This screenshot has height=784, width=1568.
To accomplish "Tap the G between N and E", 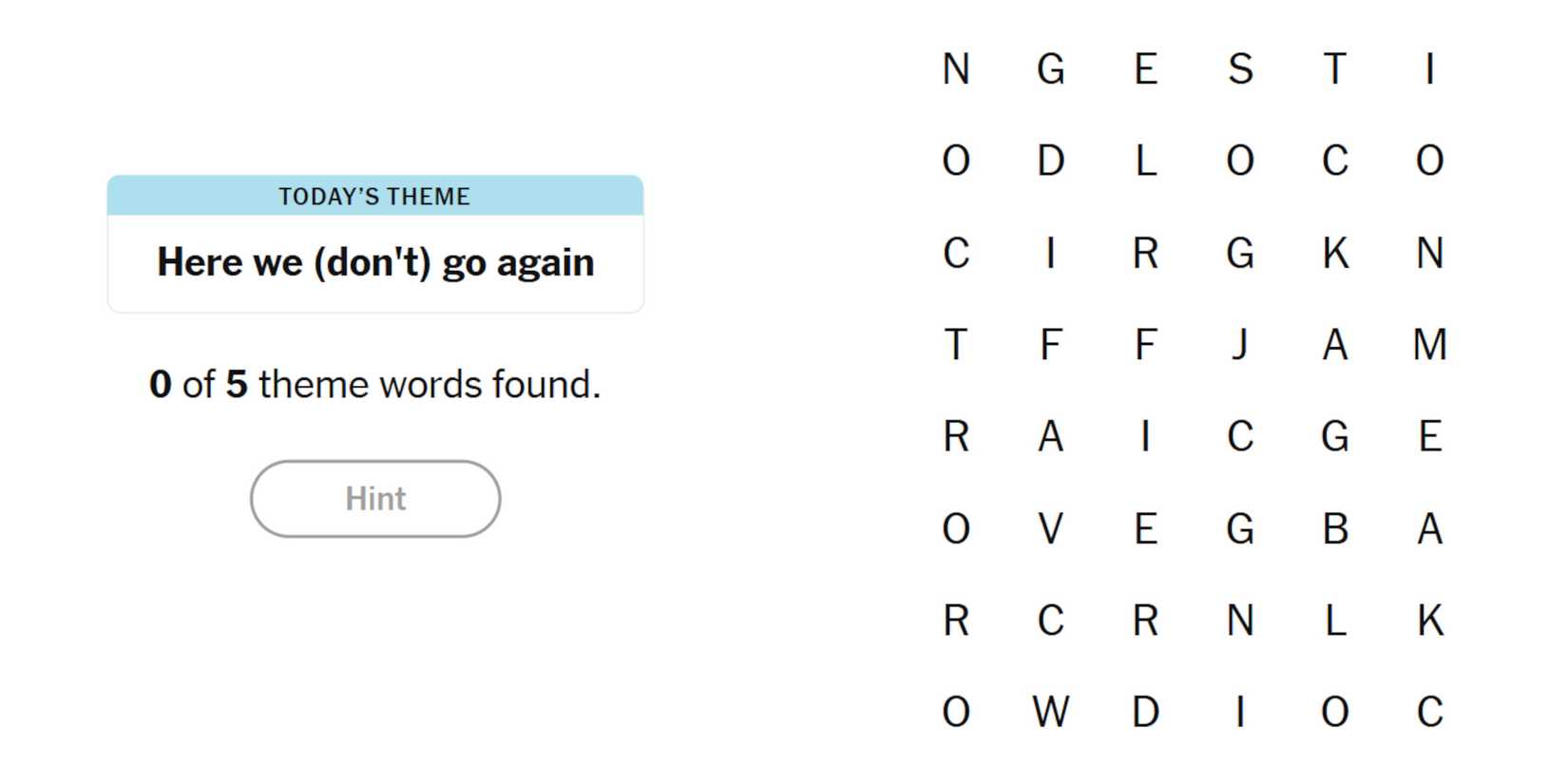I will (x=1050, y=69).
